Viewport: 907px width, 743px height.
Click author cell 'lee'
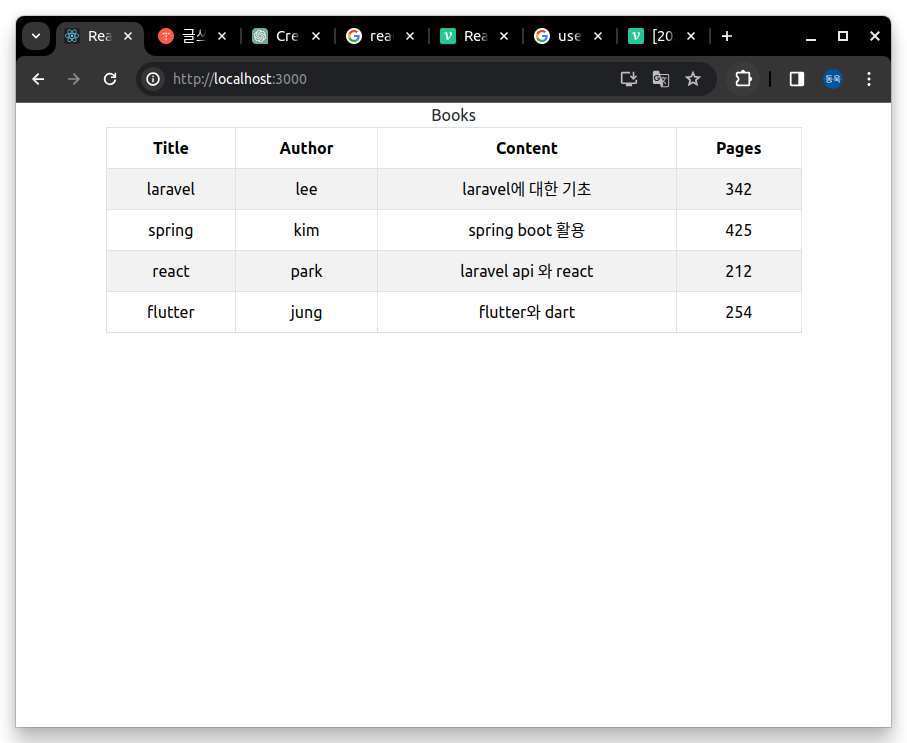click(x=307, y=189)
